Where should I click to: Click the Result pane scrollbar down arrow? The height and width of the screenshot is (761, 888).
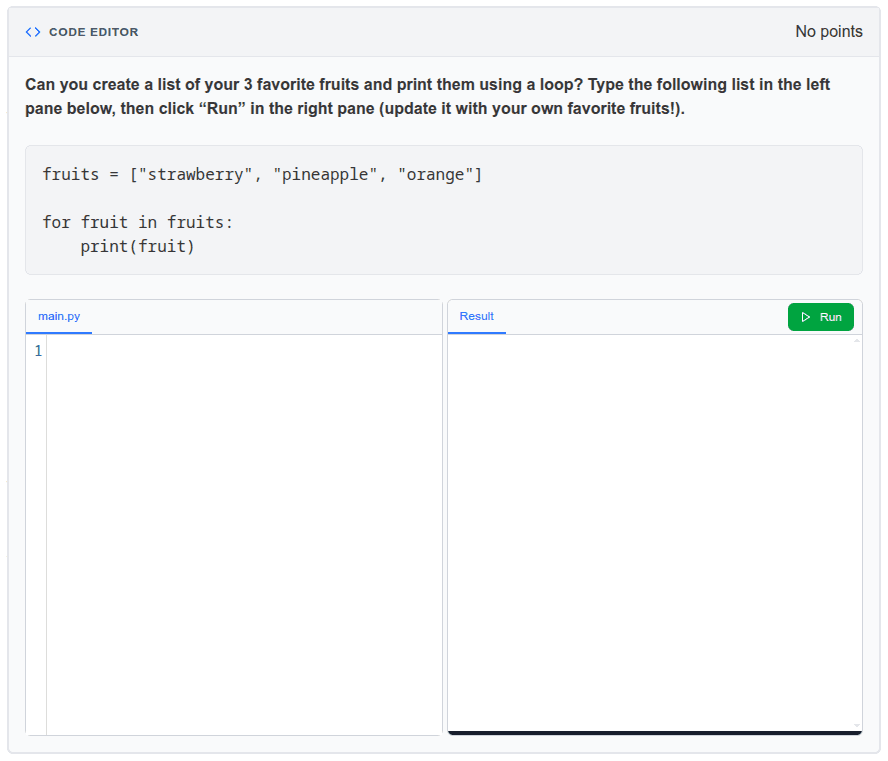coord(857,725)
